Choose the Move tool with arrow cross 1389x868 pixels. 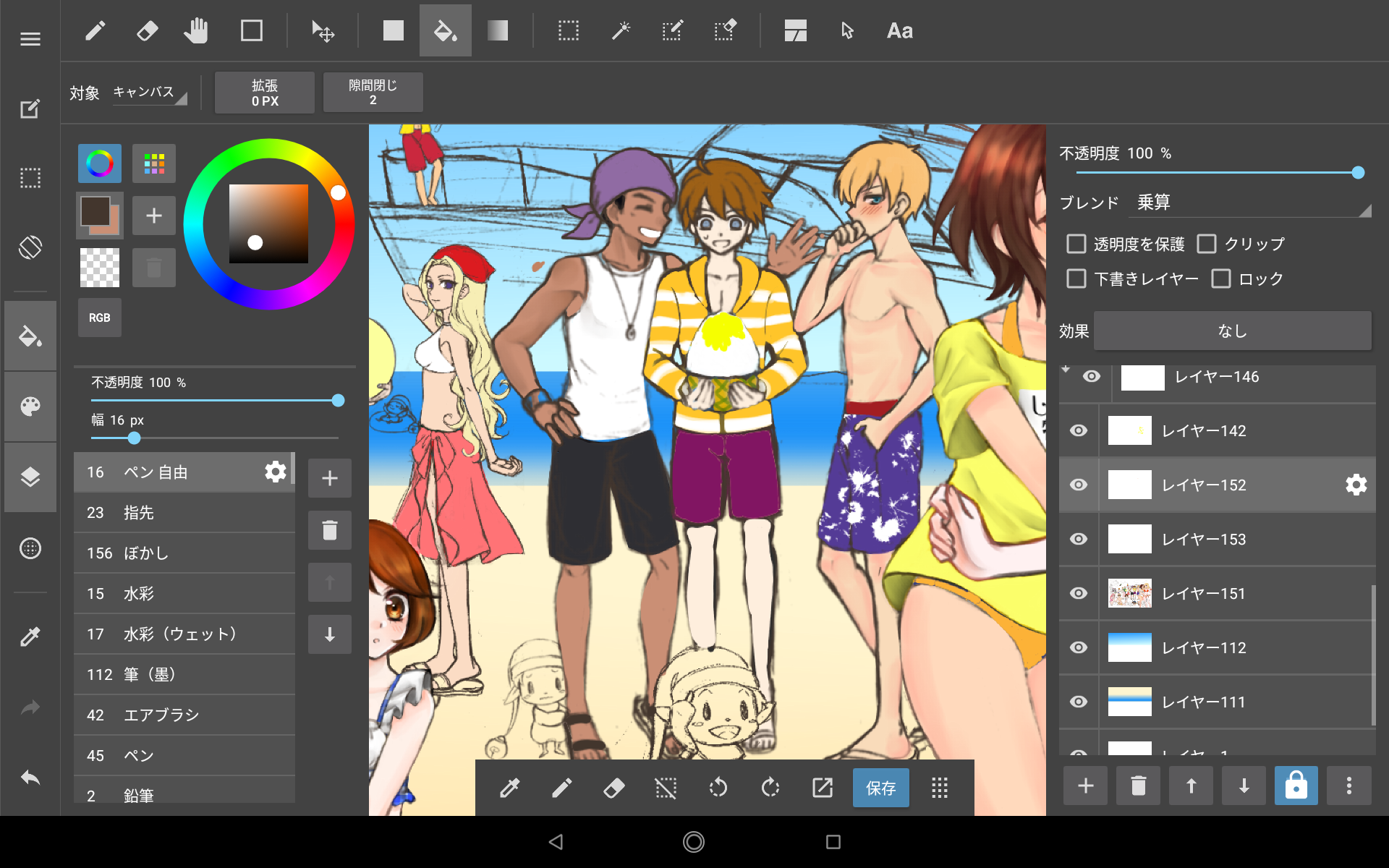tap(323, 30)
